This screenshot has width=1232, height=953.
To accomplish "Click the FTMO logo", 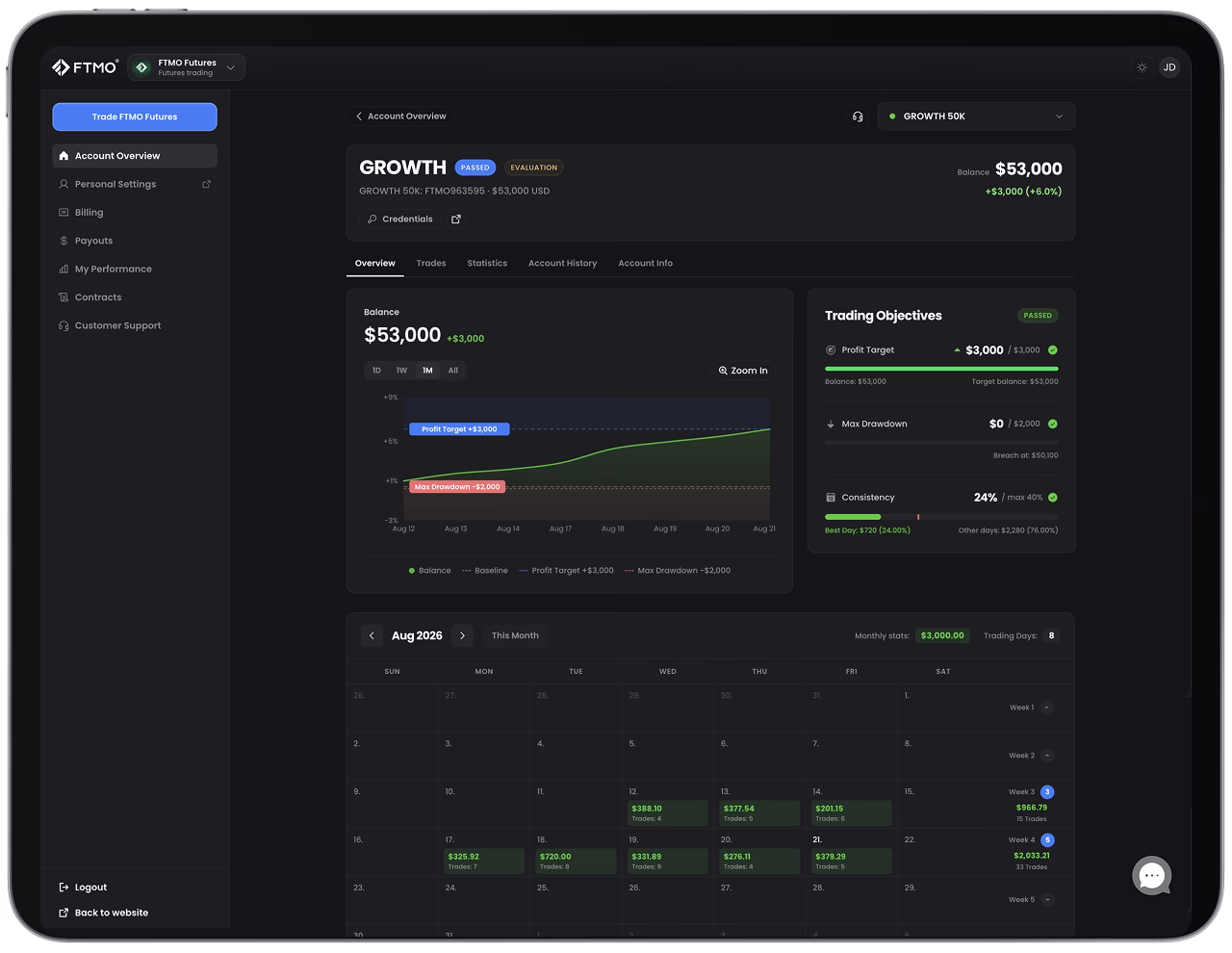I will (85, 67).
